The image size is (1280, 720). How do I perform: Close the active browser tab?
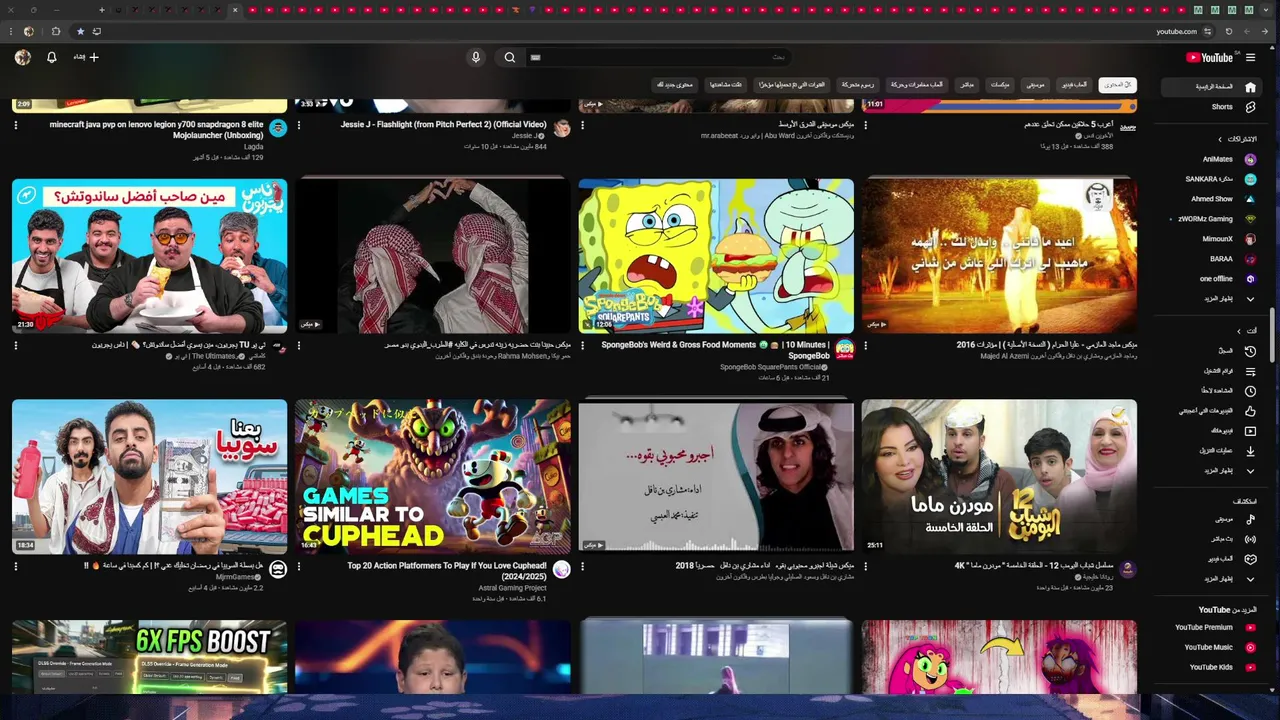click(x=235, y=10)
